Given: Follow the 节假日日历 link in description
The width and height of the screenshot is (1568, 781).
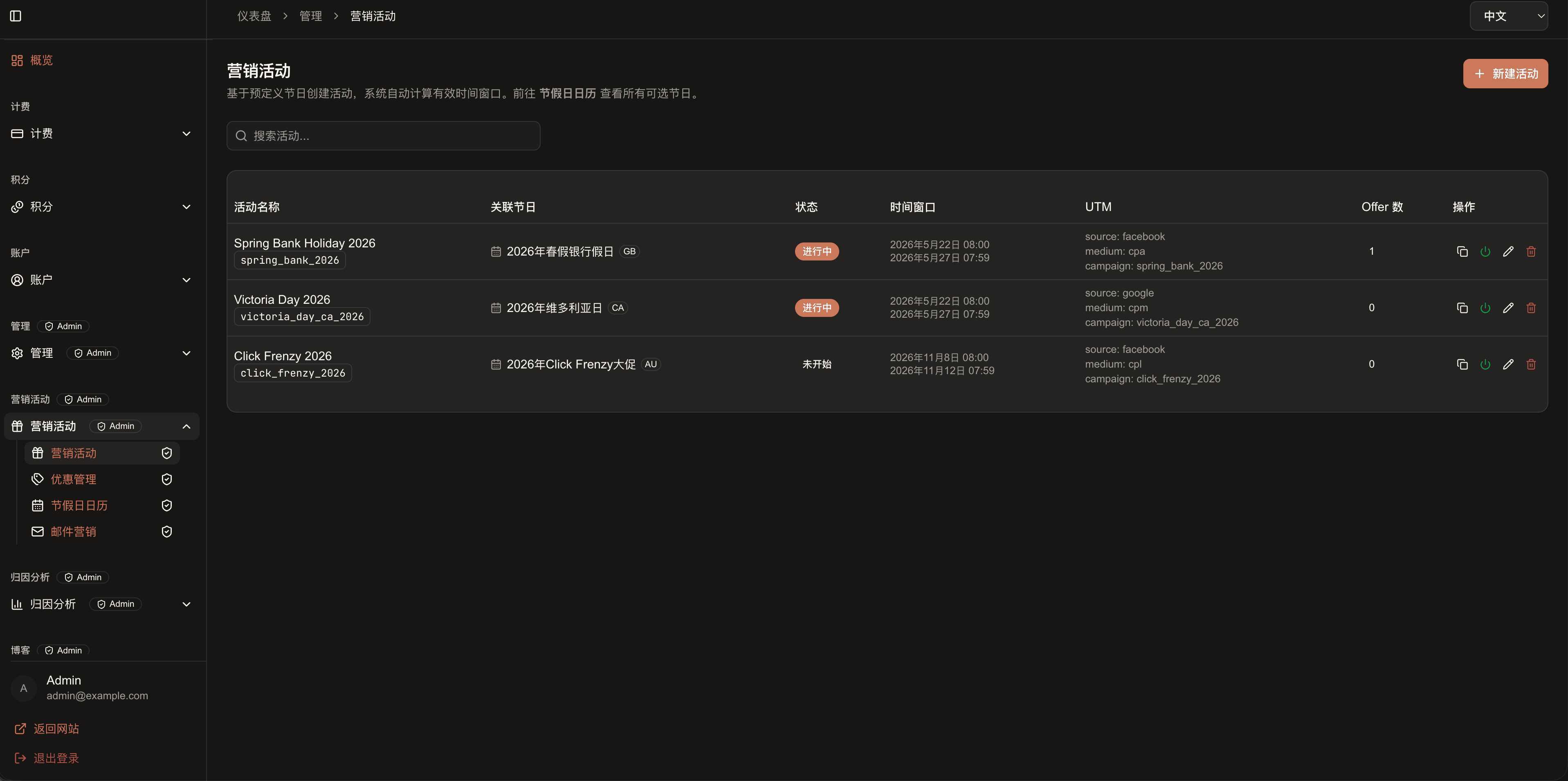Looking at the screenshot, I should (567, 93).
